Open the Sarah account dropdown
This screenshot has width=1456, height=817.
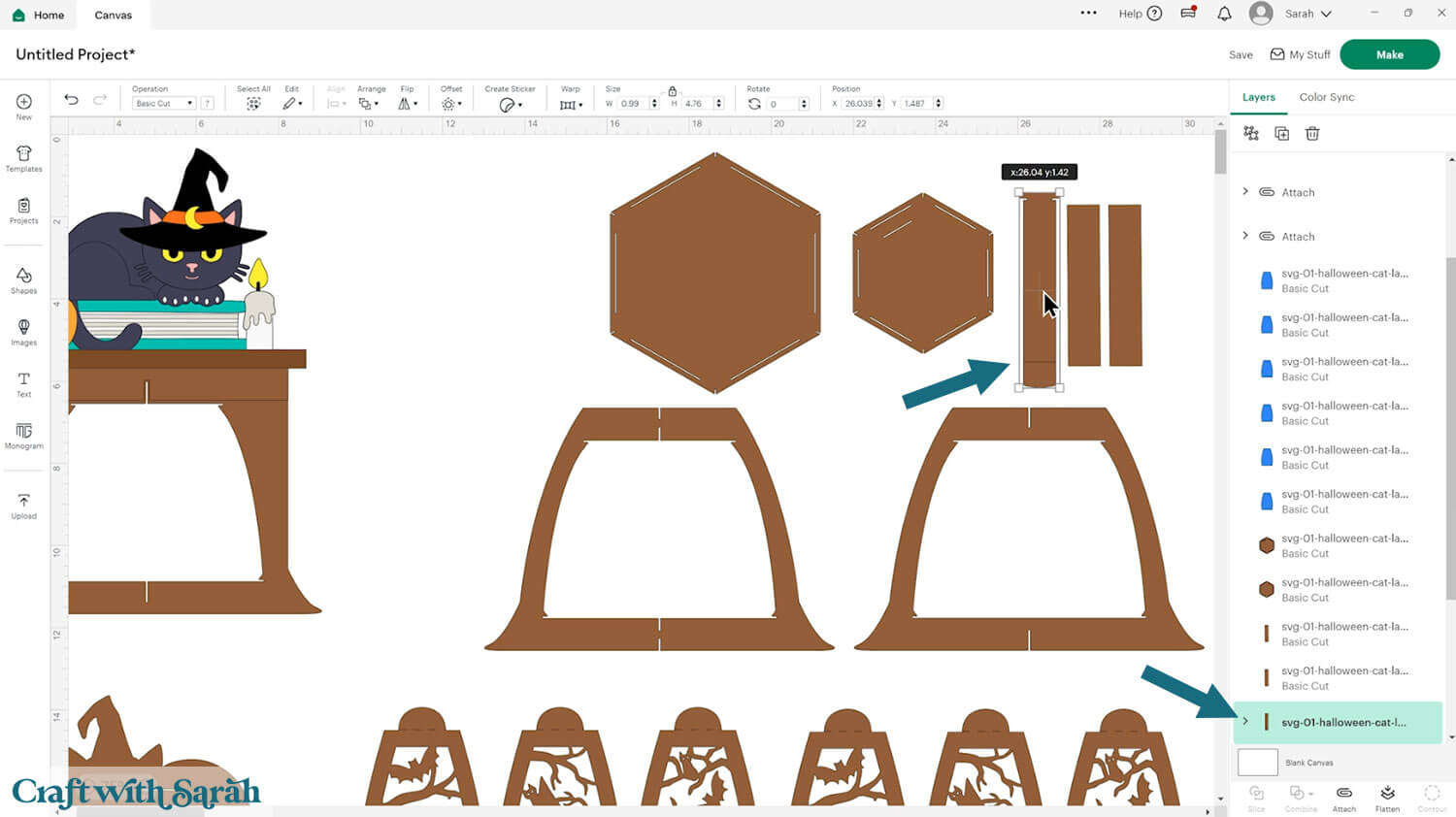pyautogui.click(x=1307, y=14)
